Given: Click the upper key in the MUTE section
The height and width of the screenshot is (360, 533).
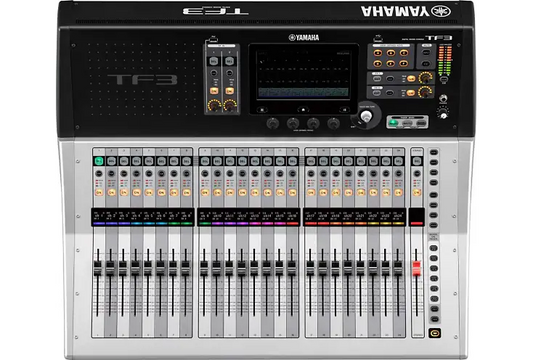Looking at the screenshot, I should click(426, 53).
